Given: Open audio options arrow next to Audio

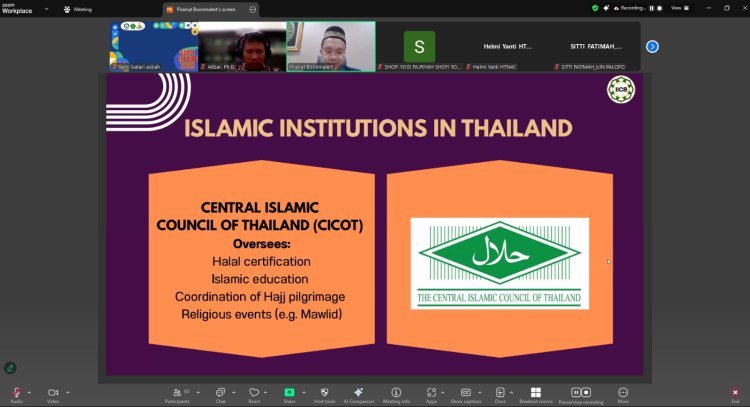Looking at the screenshot, I should coord(29,393).
